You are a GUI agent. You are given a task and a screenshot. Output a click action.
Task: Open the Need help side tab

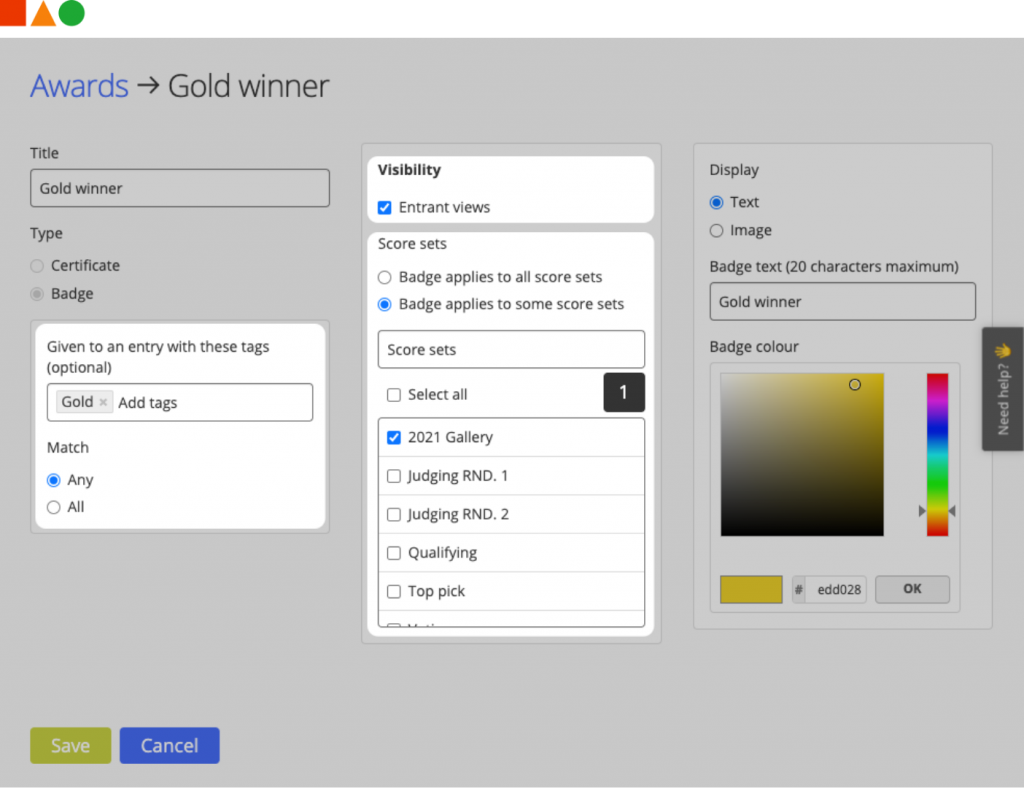pyautogui.click(x=1002, y=389)
